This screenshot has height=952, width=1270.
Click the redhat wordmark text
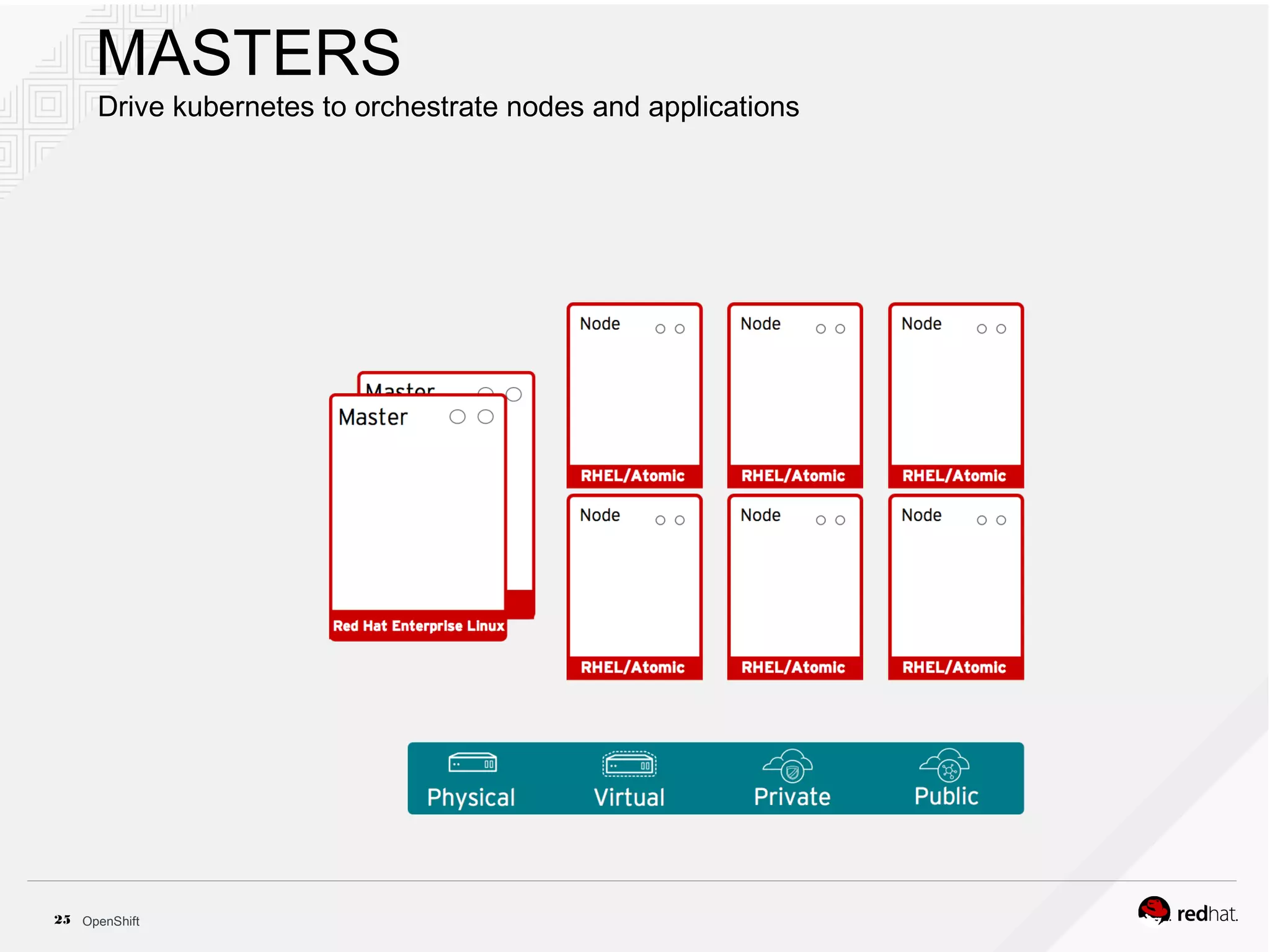(x=1207, y=914)
